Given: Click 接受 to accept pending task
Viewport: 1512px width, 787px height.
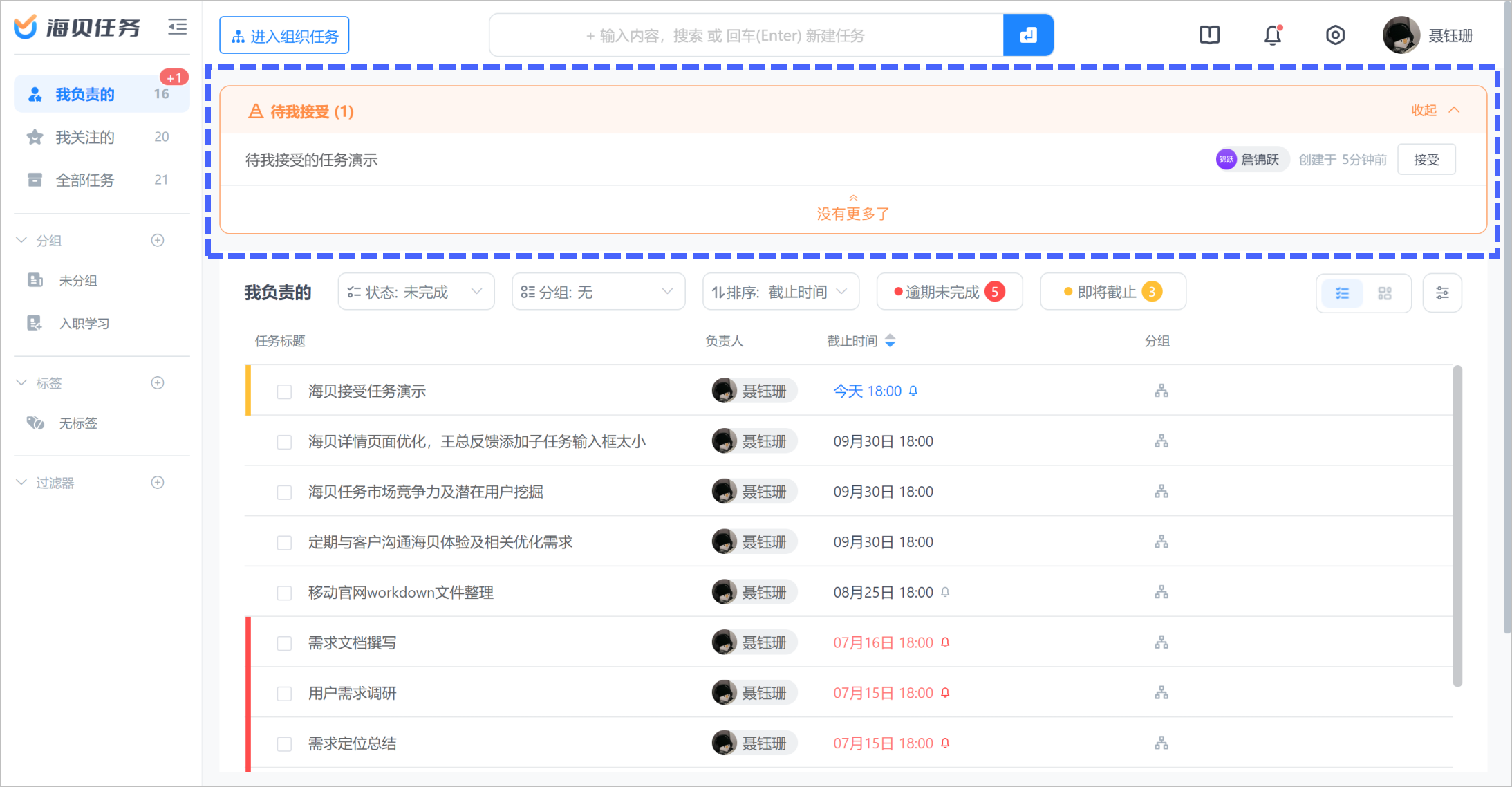Looking at the screenshot, I should point(1426,160).
